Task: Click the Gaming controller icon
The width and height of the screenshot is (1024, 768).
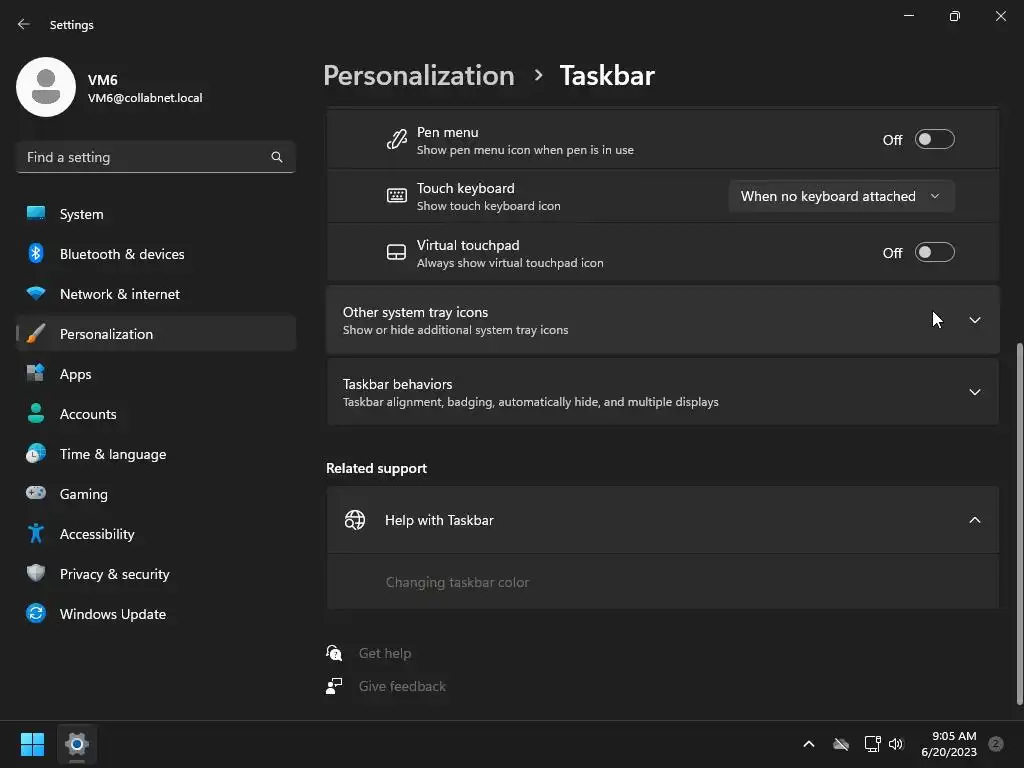Action: pyautogui.click(x=36, y=494)
